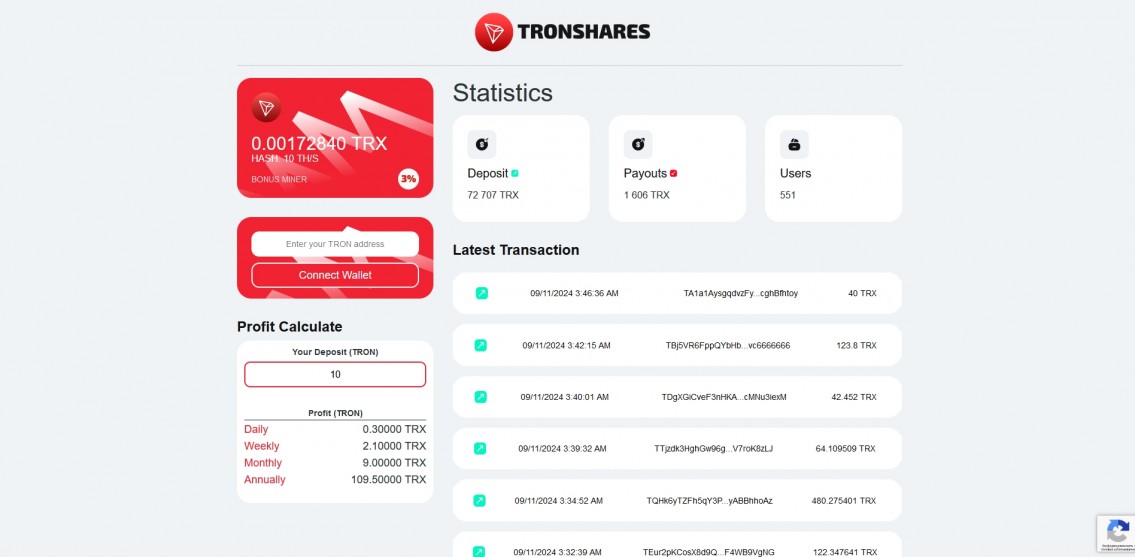Select the 0.00172840 TRX balance text
The height and width of the screenshot is (557, 1135).
click(319, 143)
